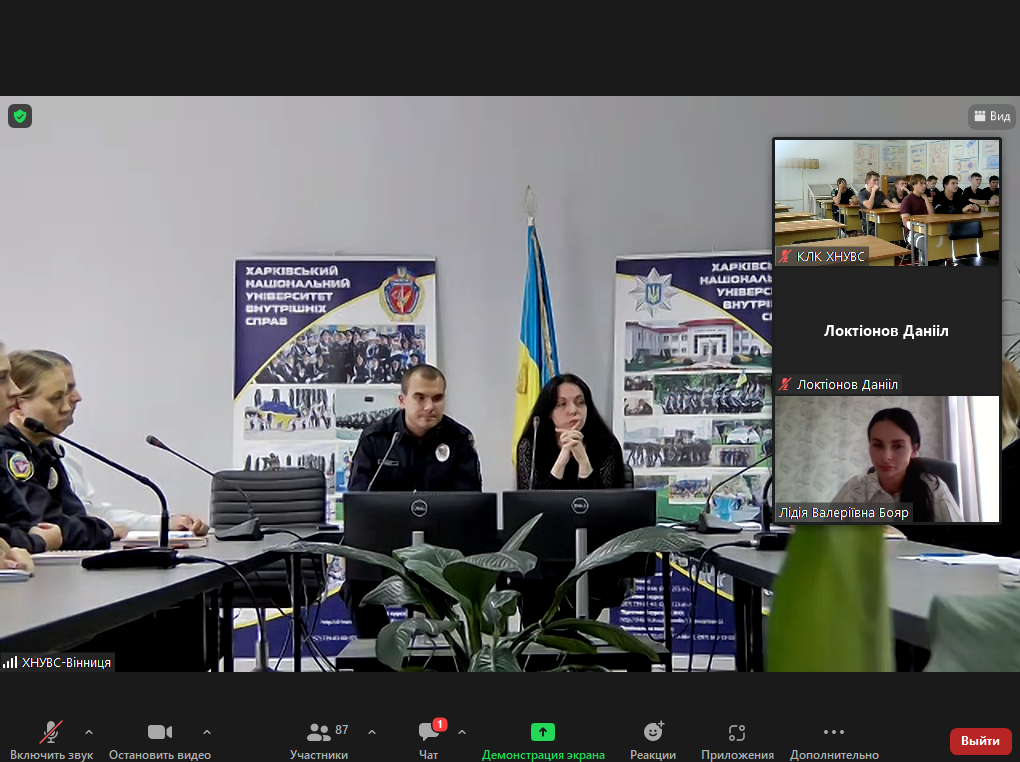1020x762 pixels.
Task: Select Лідія Валеріївна Бояр video thumbnail
Action: tap(886, 458)
